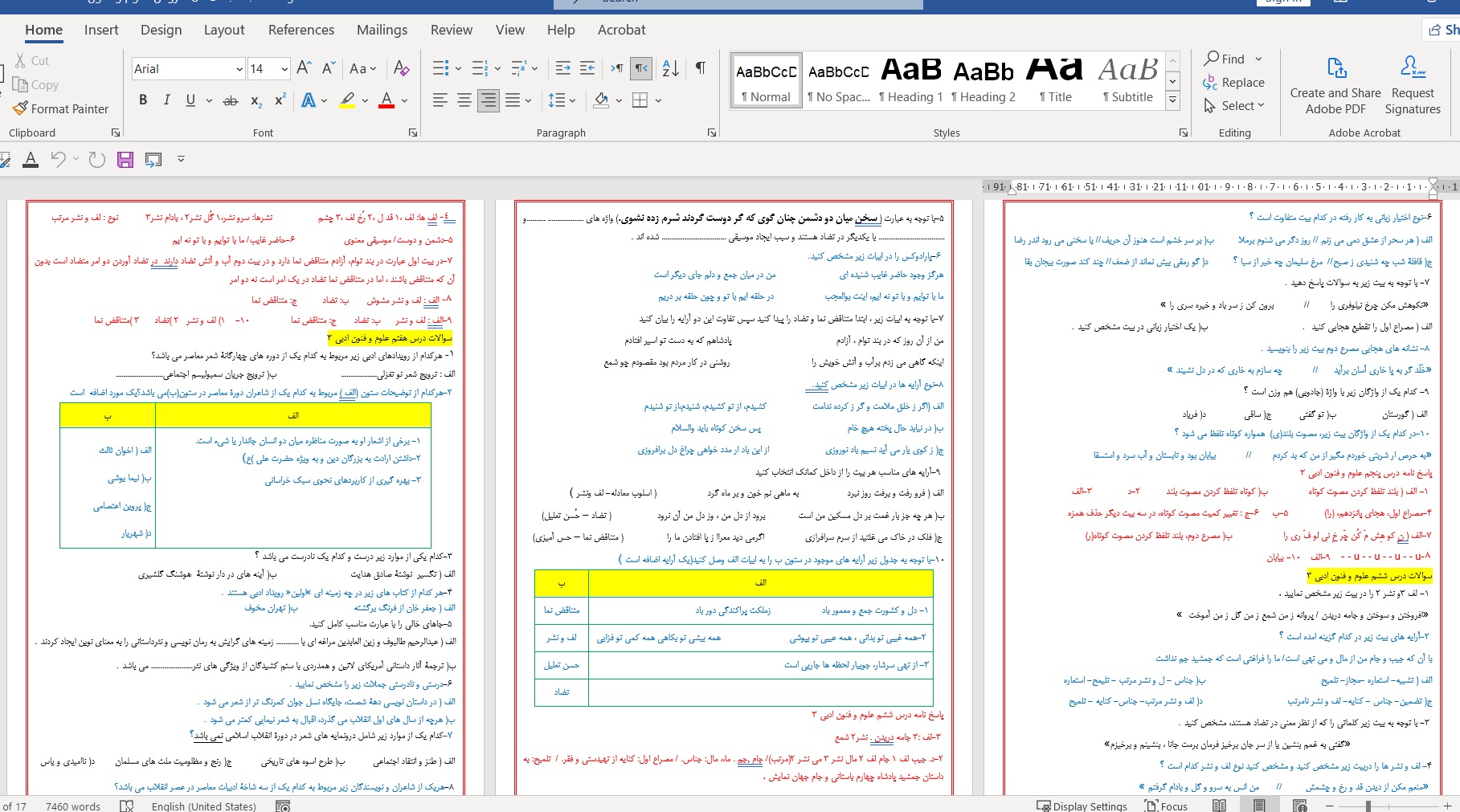The width and height of the screenshot is (1460, 812).
Task: Click the Shading paint bucket icon
Action: [x=601, y=100]
